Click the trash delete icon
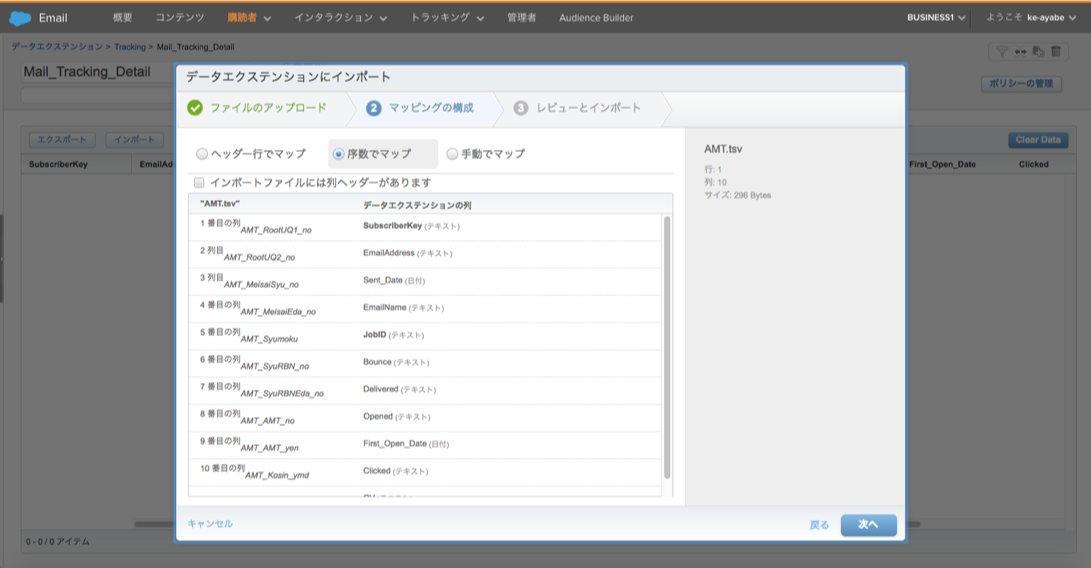This screenshot has width=1091, height=568. coord(1056,52)
